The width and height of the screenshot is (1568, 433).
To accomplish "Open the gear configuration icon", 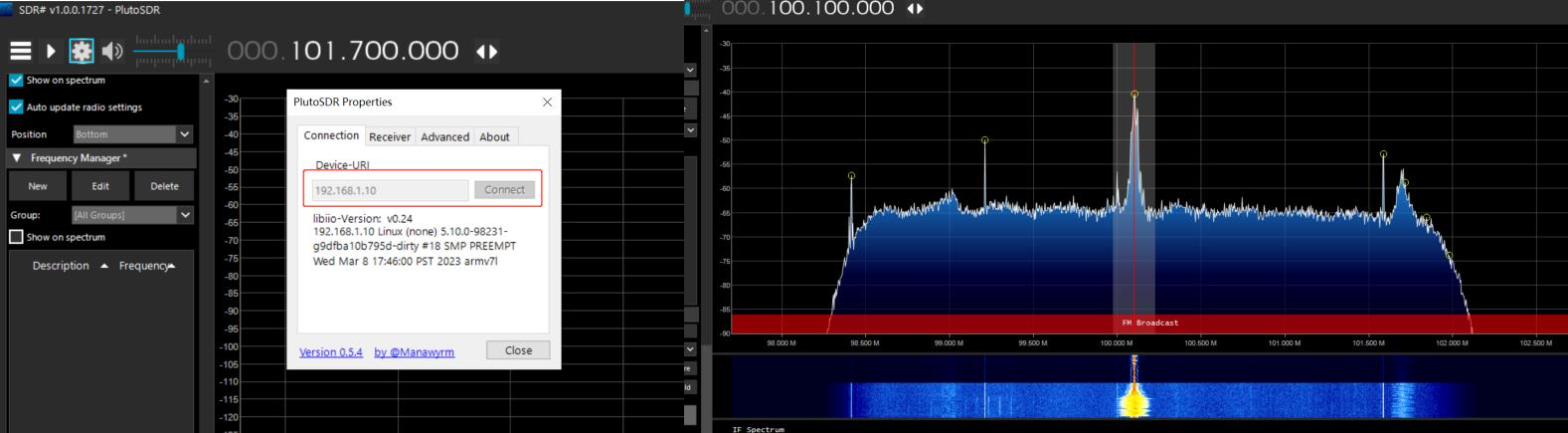I will pos(81,51).
